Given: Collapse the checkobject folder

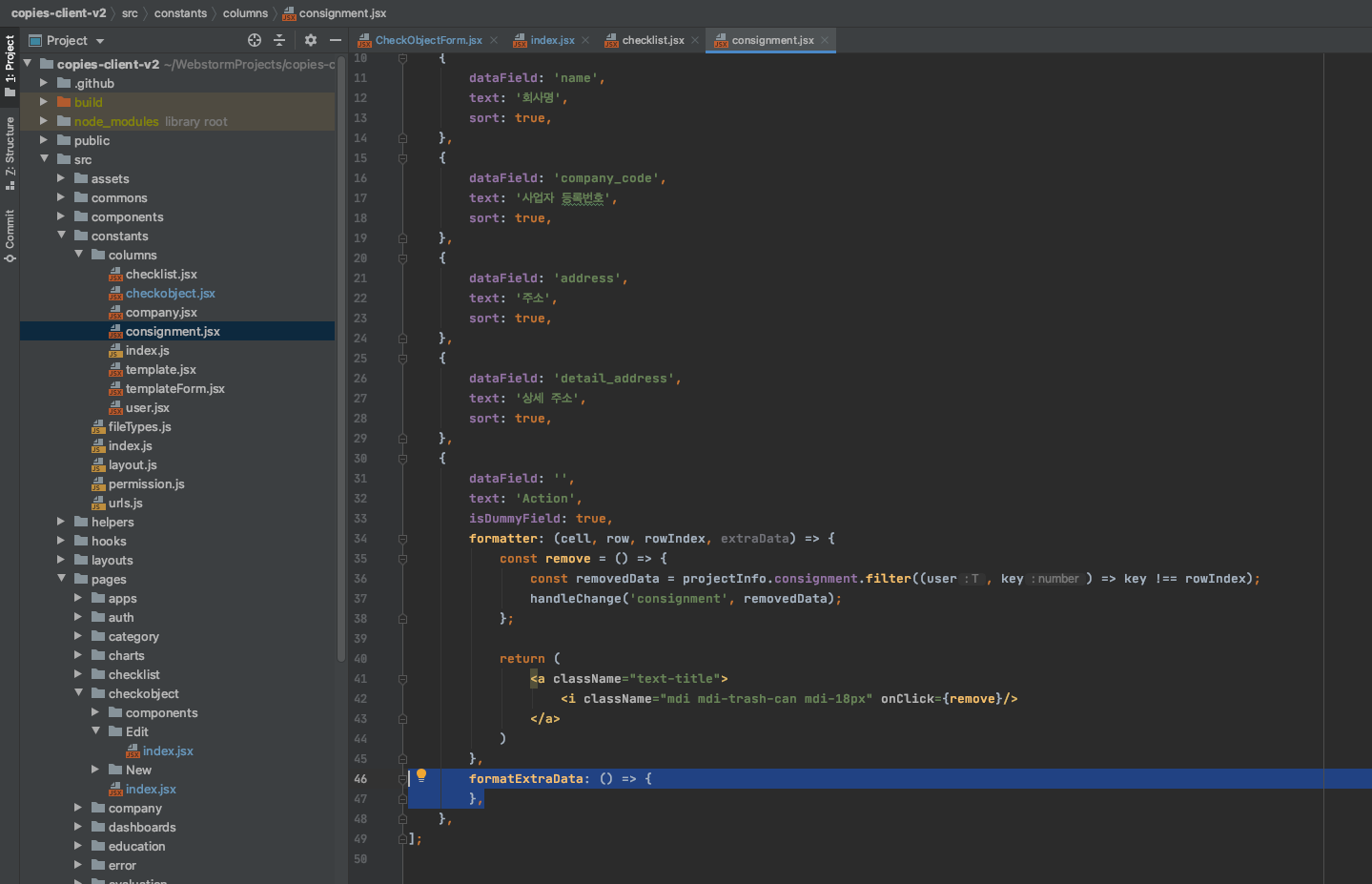Looking at the screenshot, I should 78,693.
